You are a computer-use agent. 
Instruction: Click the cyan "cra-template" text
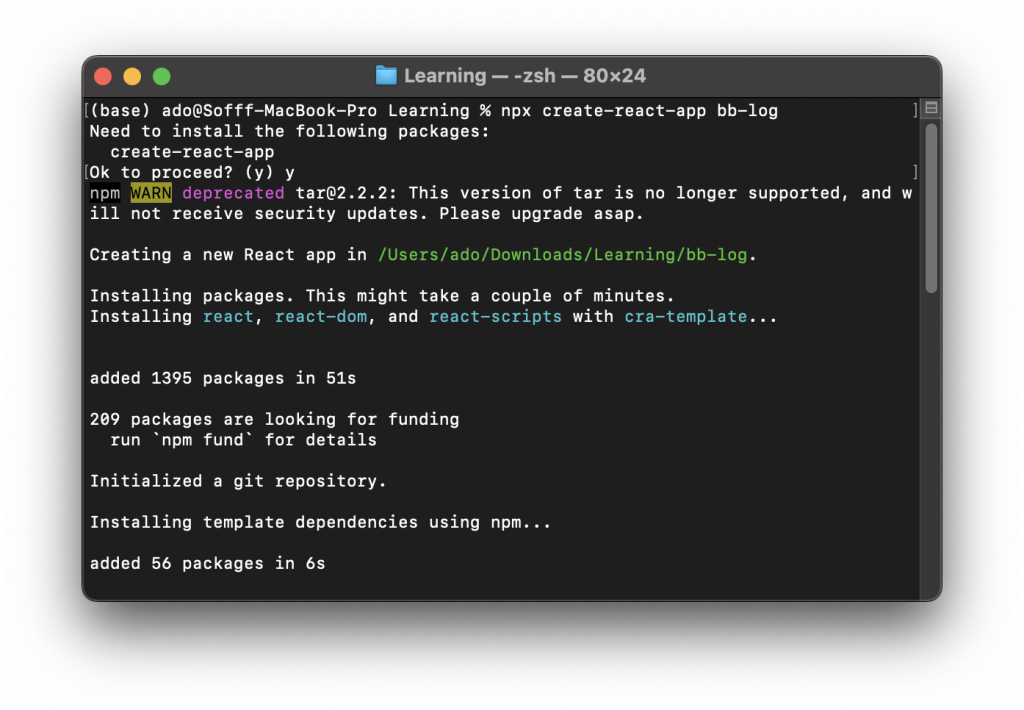coord(686,317)
